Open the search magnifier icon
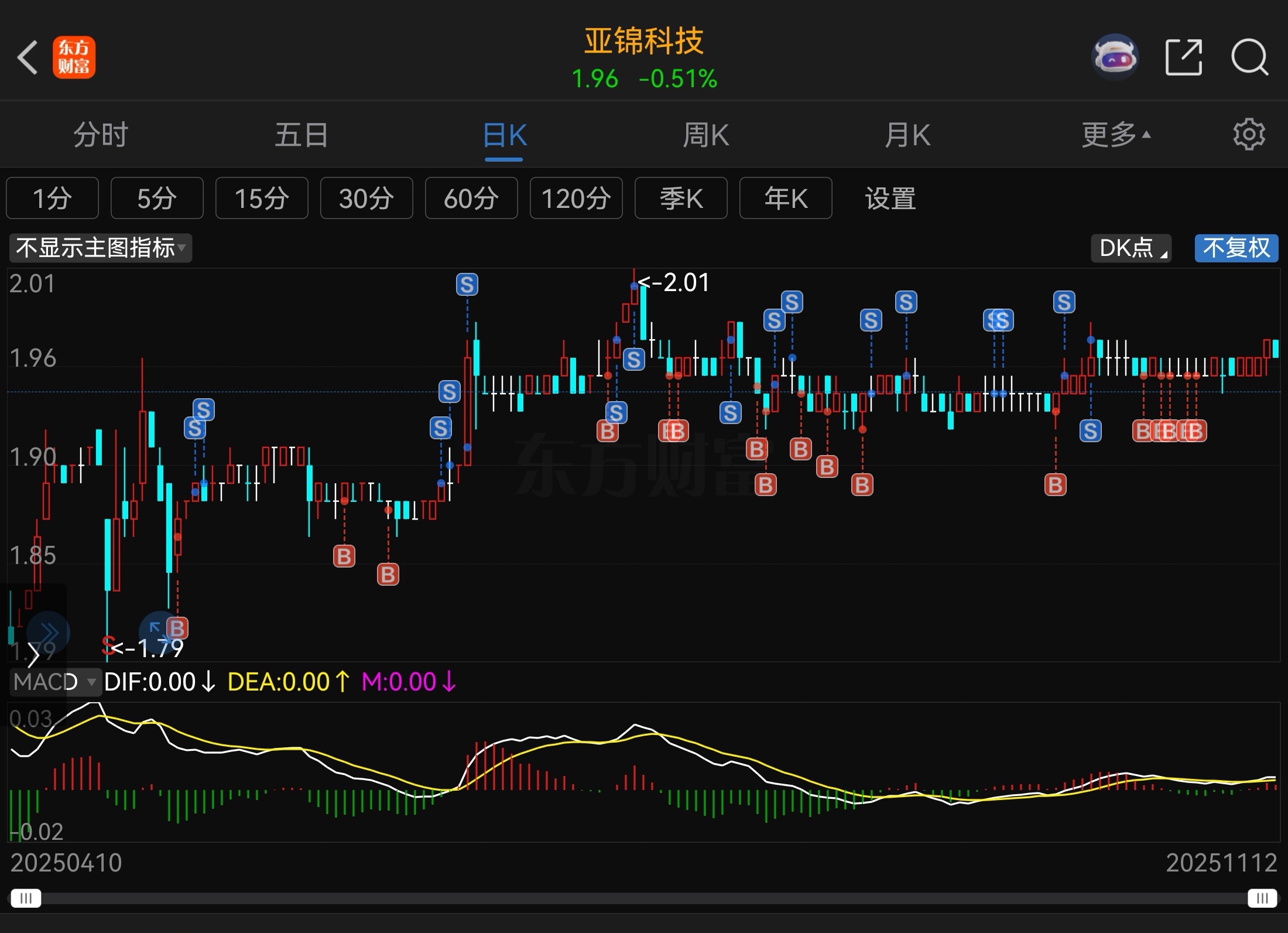 tap(1249, 57)
